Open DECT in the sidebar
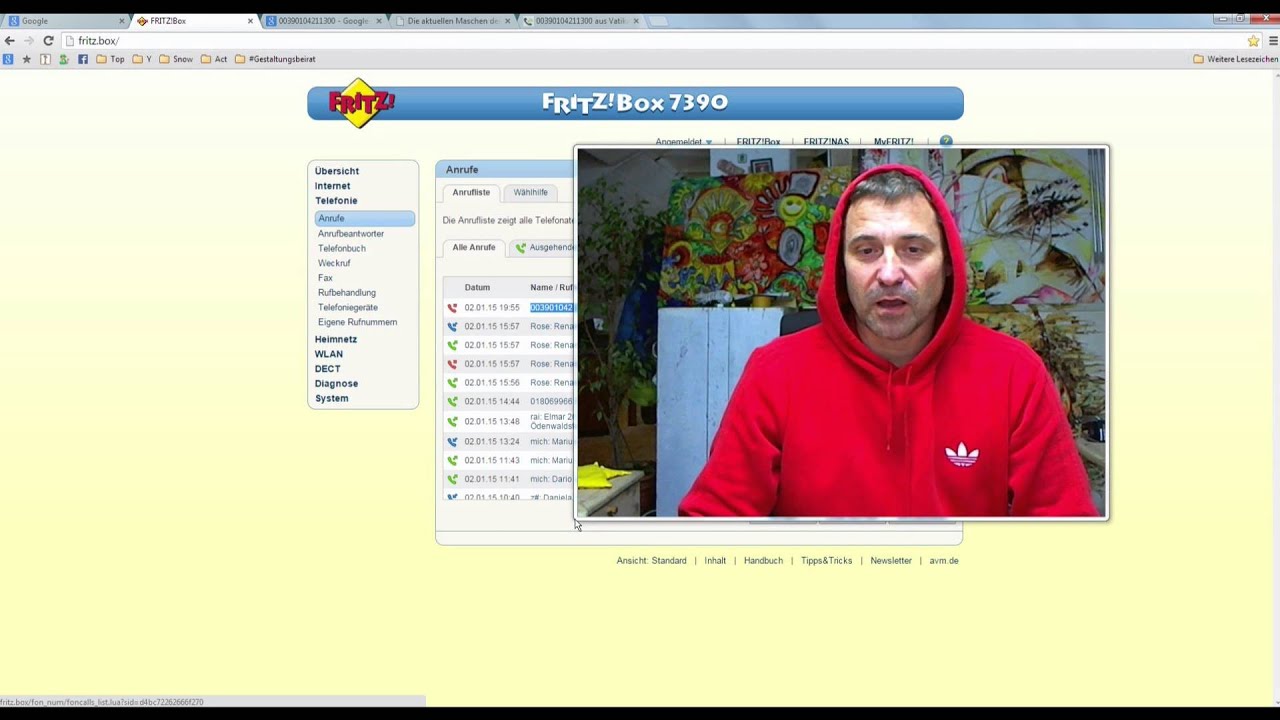1280x720 pixels. coord(328,369)
